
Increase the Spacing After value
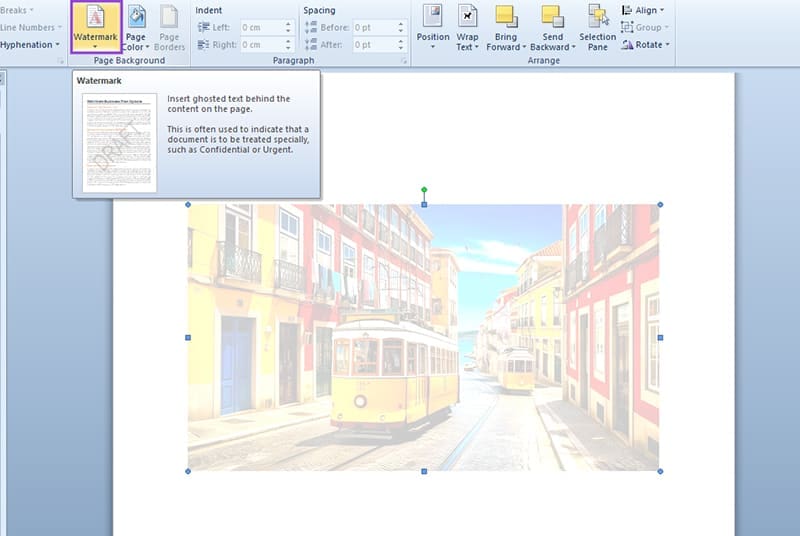pos(403,42)
